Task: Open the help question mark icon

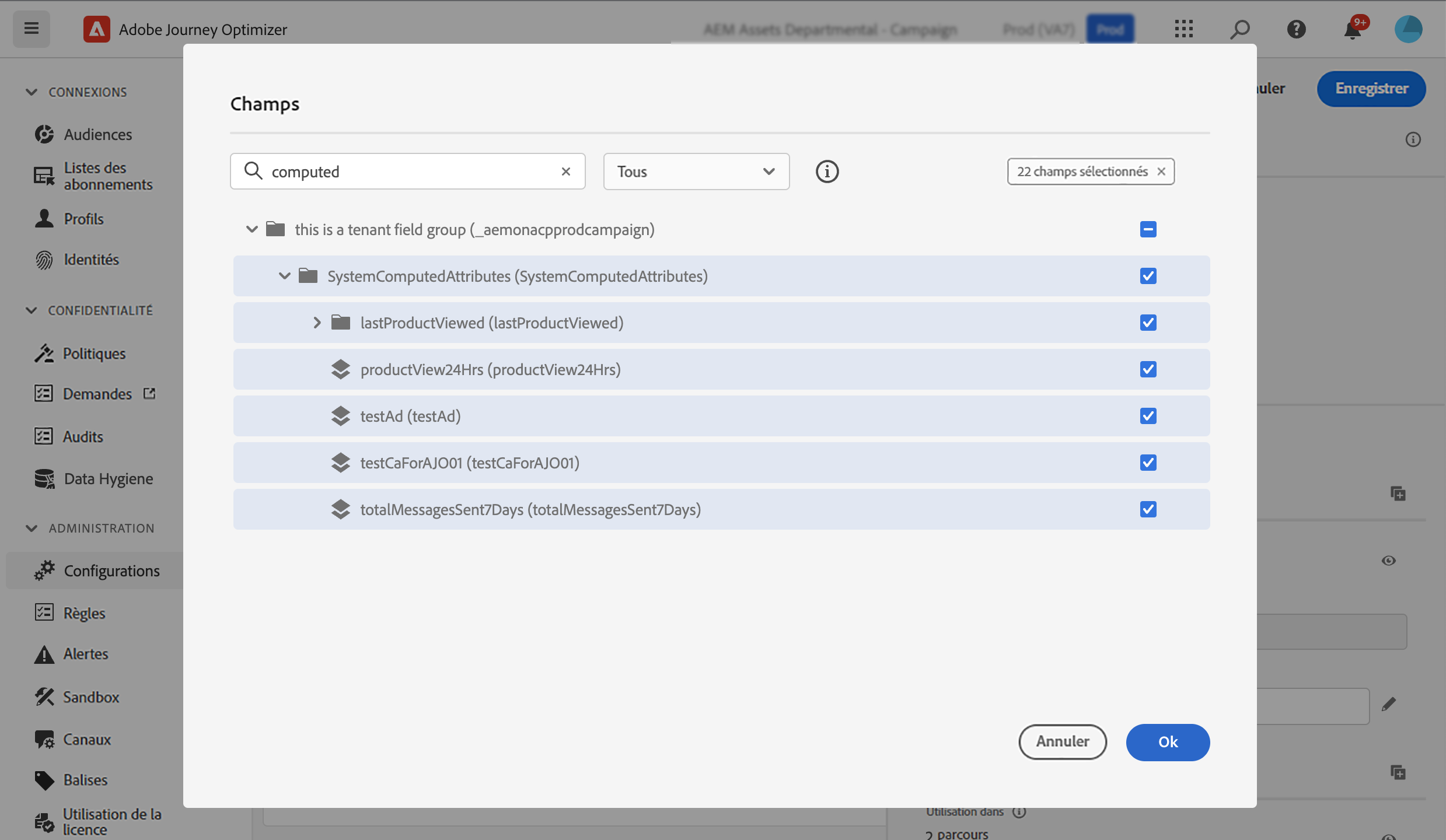Action: point(1296,29)
